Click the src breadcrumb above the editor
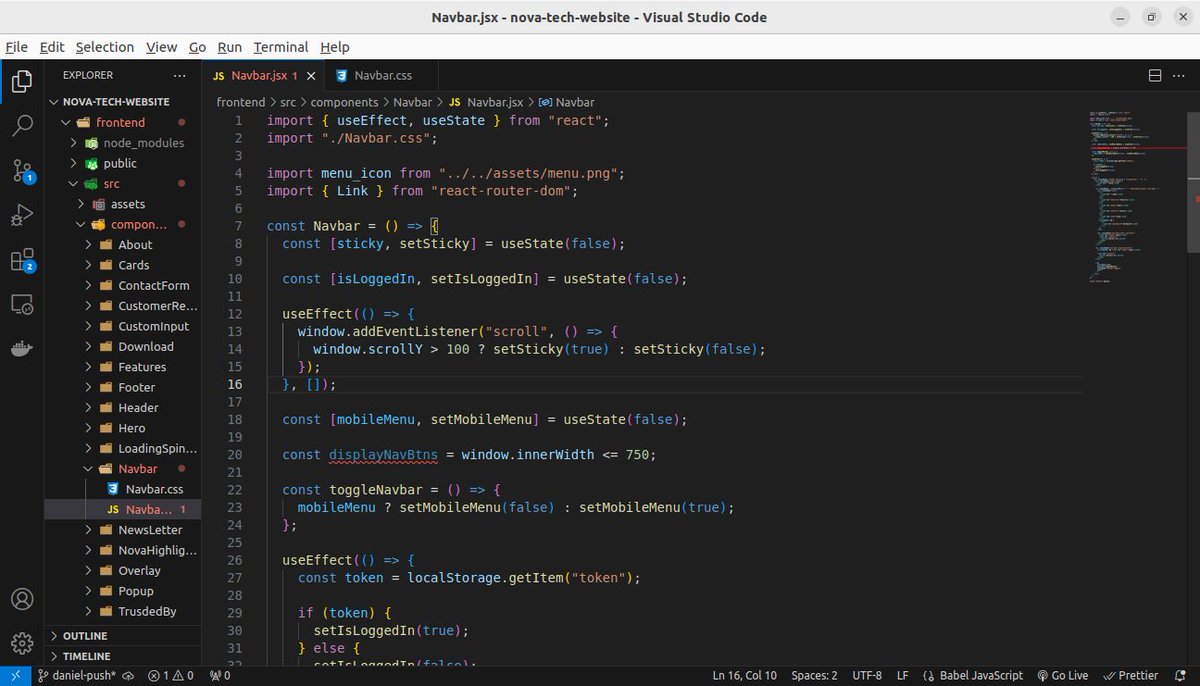The height and width of the screenshot is (686, 1200). 288,102
